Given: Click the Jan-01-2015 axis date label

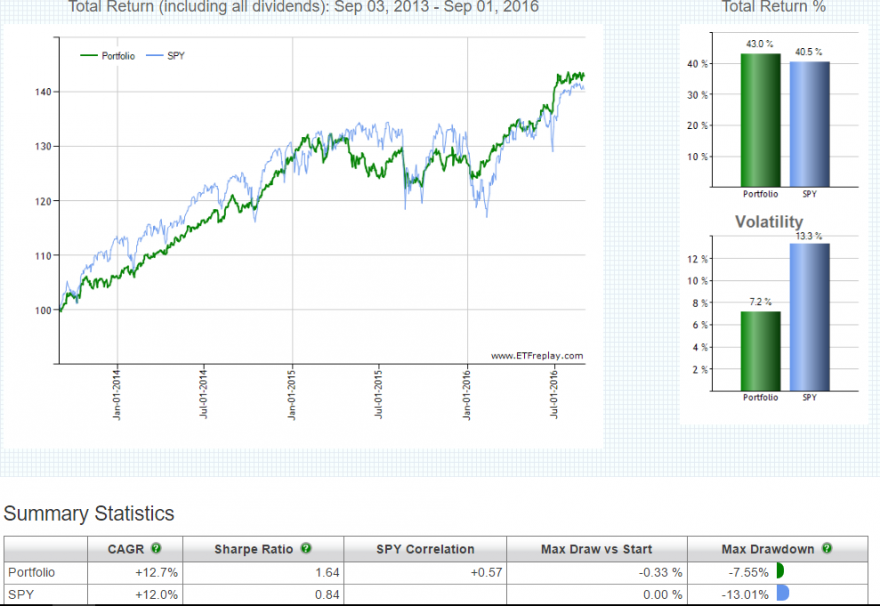Looking at the screenshot, I should tap(291, 392).
